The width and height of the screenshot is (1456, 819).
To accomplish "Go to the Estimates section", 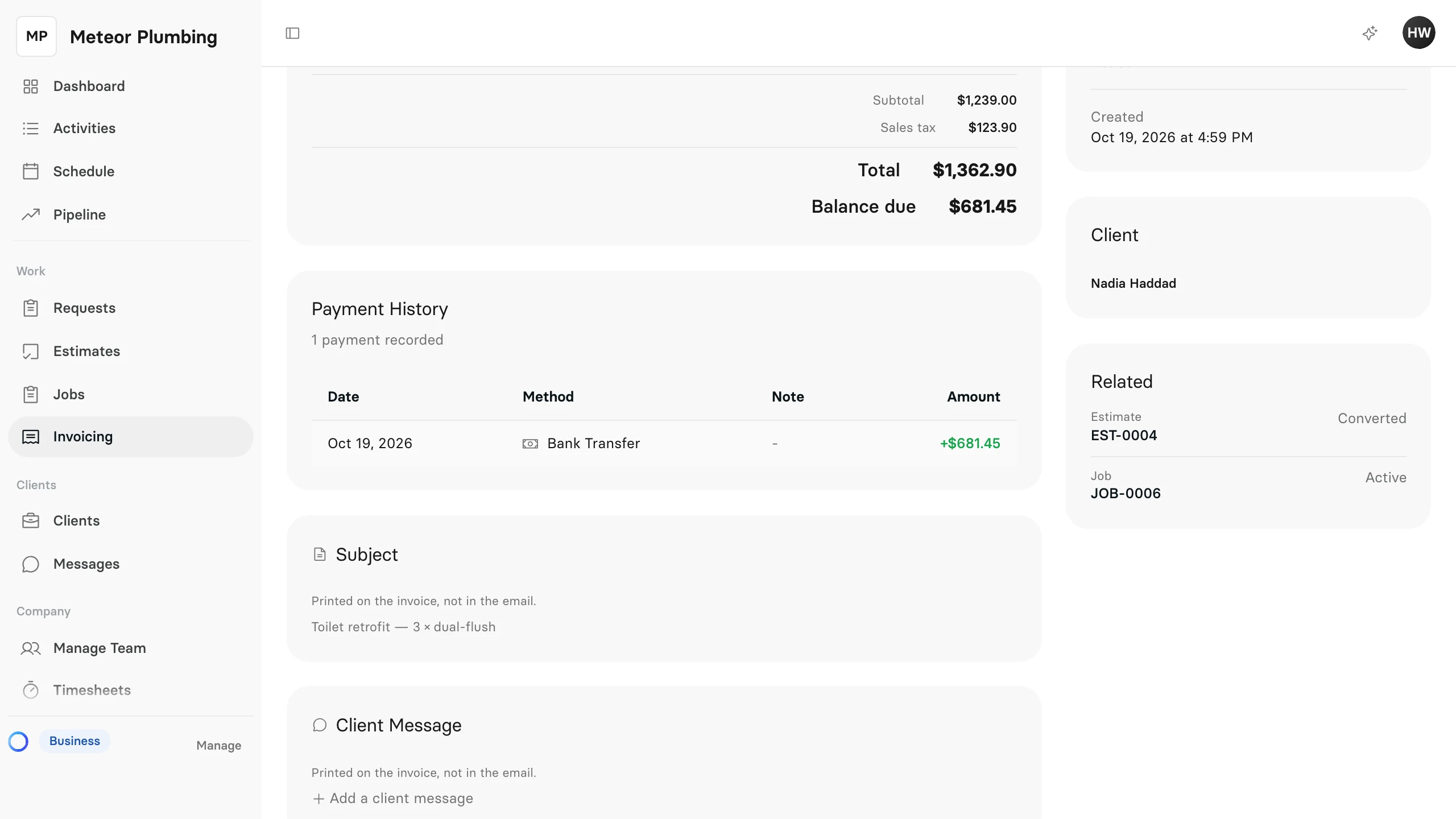I will point(131,351).
